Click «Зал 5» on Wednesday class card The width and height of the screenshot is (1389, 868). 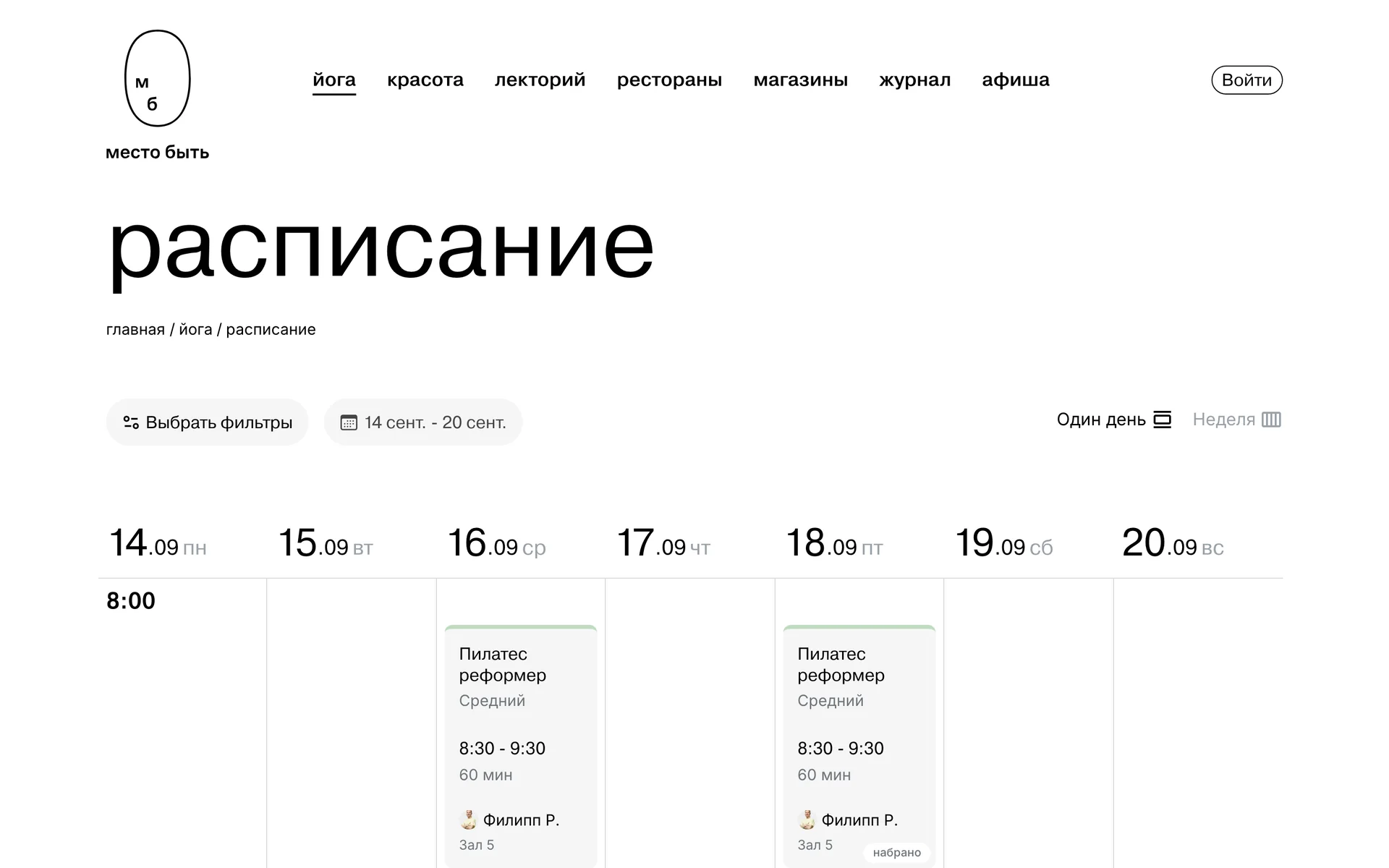[x=476, y=845]
